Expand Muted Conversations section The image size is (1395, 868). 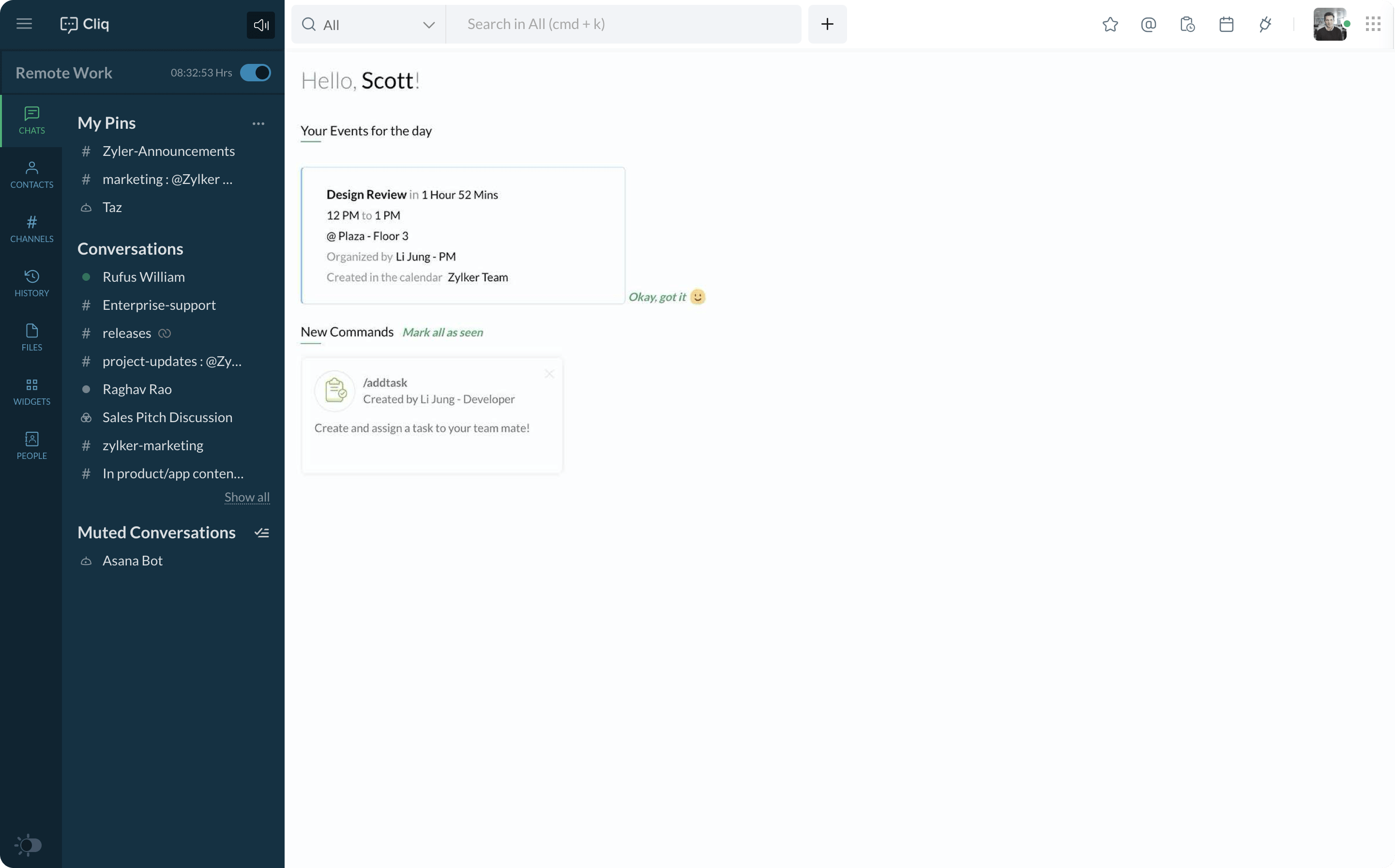pyautogui.click(x=156, y=532)
